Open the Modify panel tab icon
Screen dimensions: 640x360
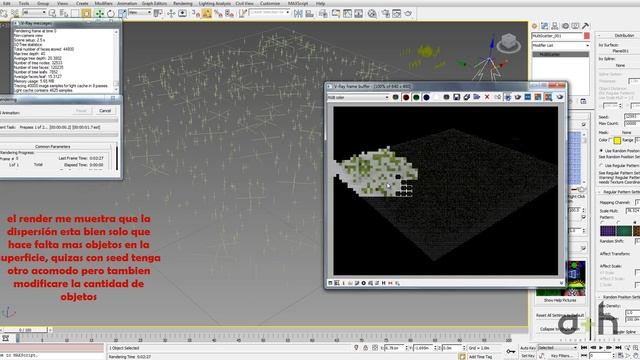tap(544, 26)
